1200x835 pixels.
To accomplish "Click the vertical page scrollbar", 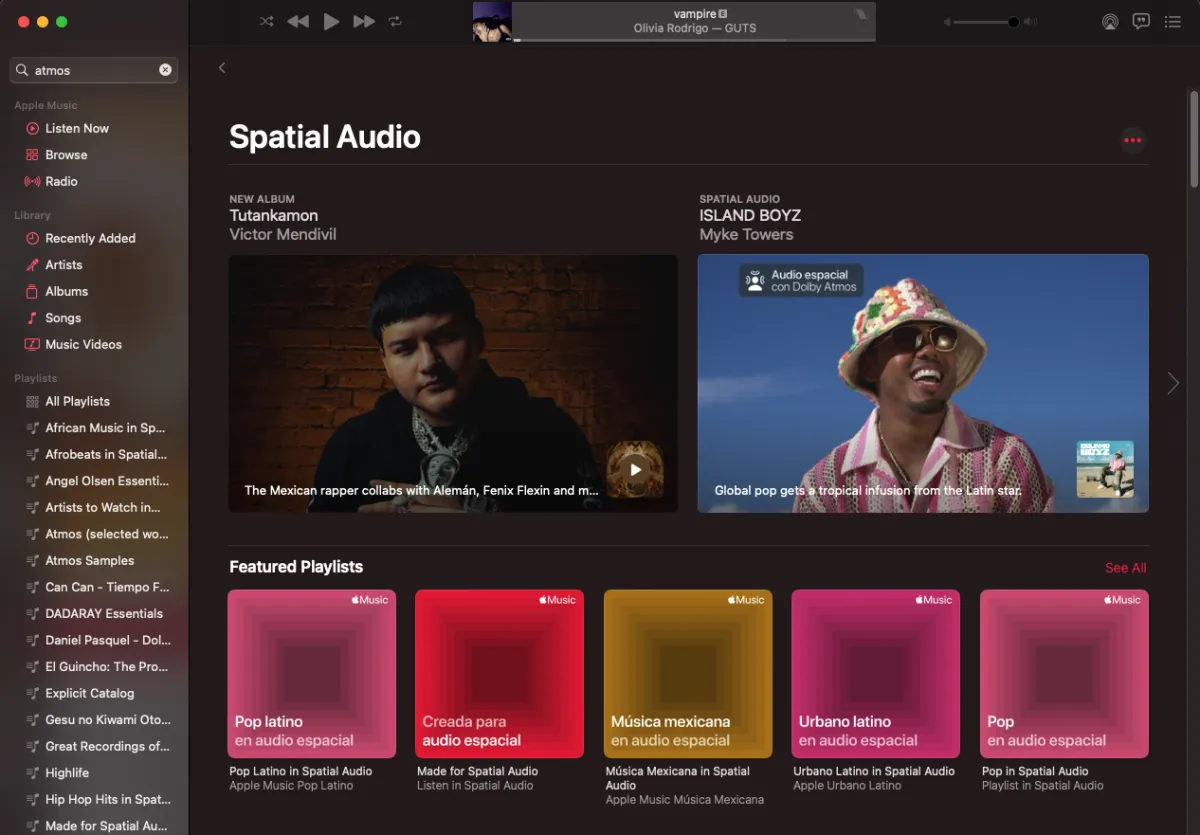I will click(x=1193, y=138).
